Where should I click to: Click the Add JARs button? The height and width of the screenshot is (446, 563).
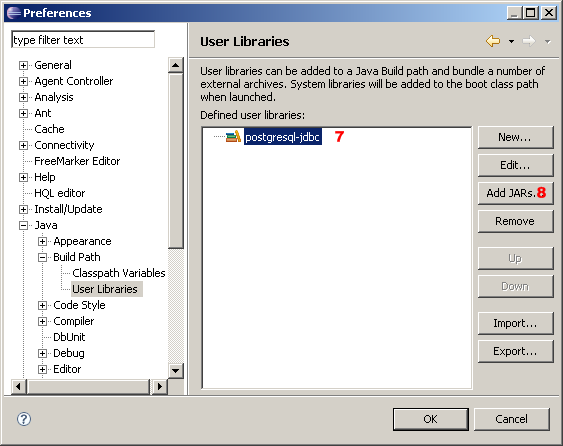[x=515, y=193]
